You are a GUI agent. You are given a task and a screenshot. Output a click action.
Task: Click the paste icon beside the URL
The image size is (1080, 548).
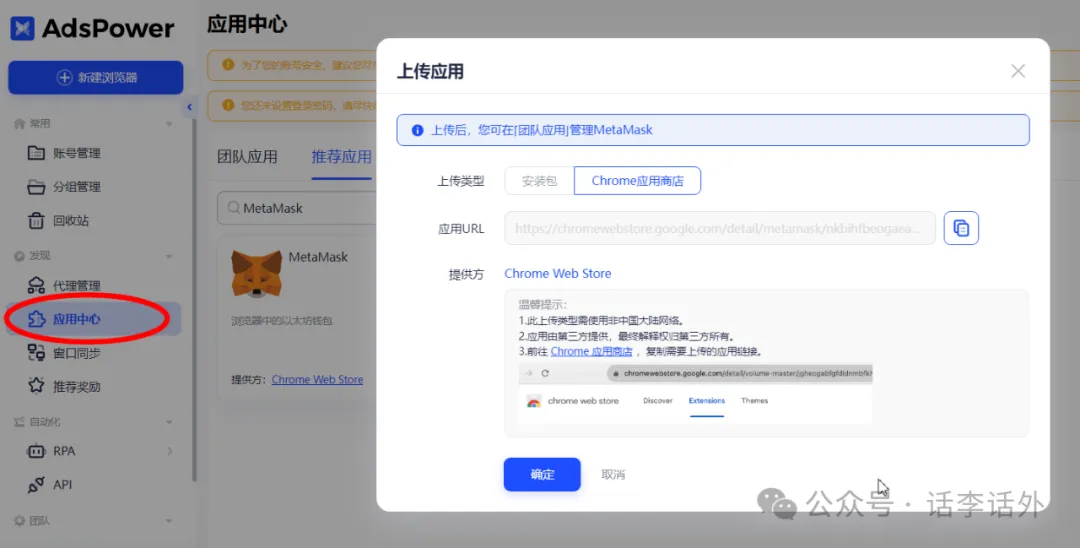[x=961, y=228]
